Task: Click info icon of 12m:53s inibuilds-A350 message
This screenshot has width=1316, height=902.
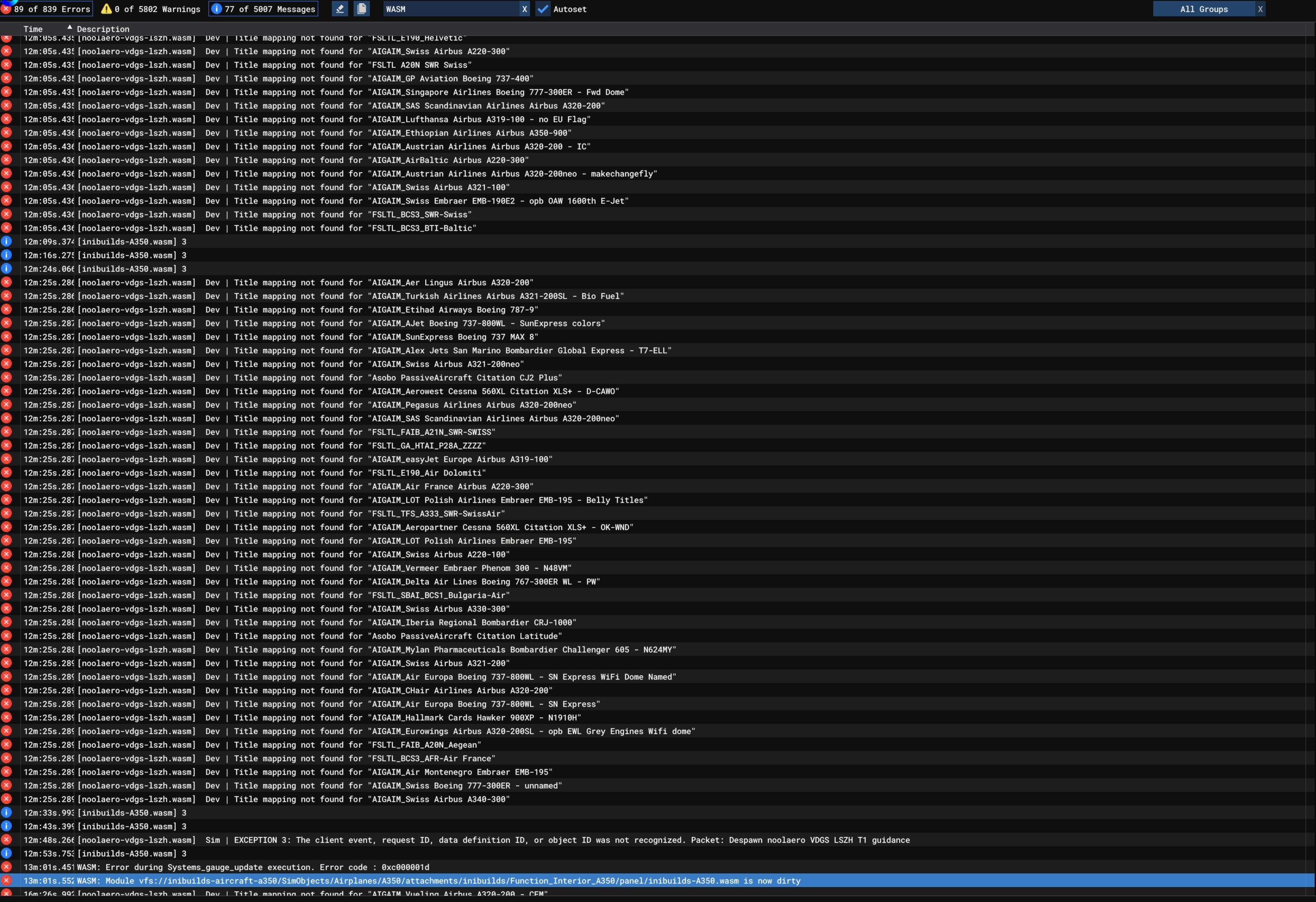Action: click(6, 854)
